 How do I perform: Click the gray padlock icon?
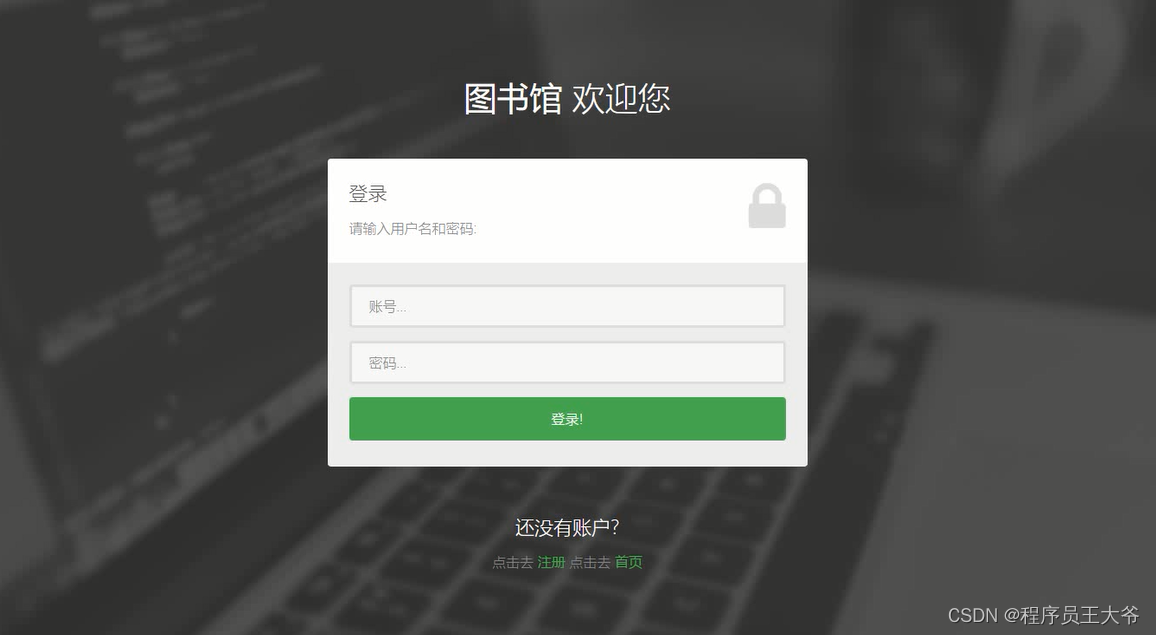coord(767,206)
